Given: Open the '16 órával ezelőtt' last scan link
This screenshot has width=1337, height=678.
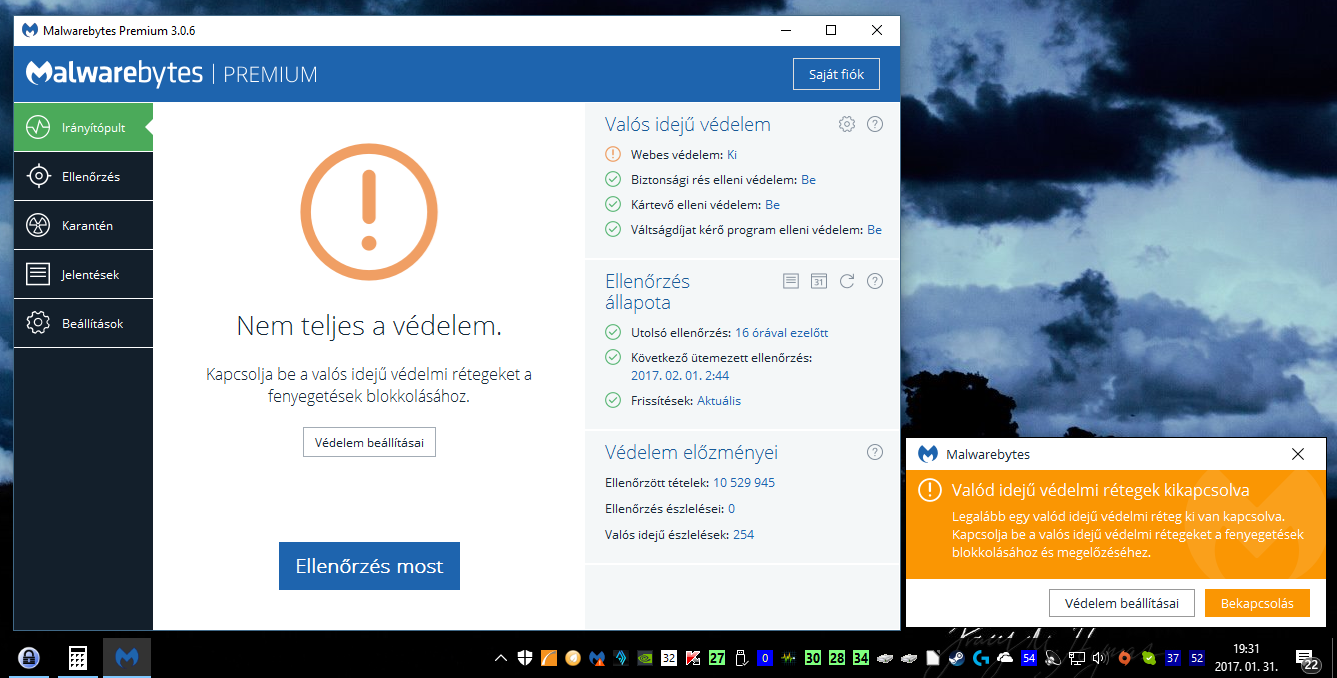Looking at the screenshot, I should click(x=781, y=333).
